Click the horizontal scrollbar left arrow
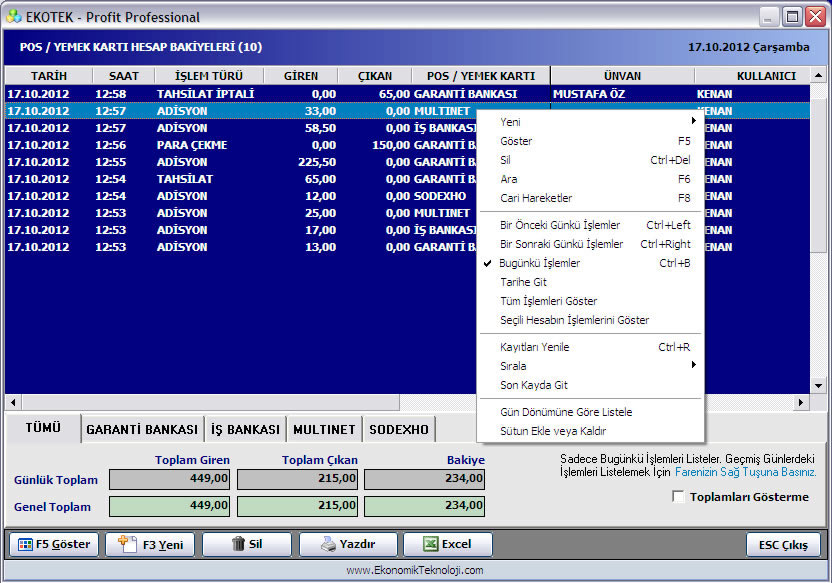 pos(13,403)
